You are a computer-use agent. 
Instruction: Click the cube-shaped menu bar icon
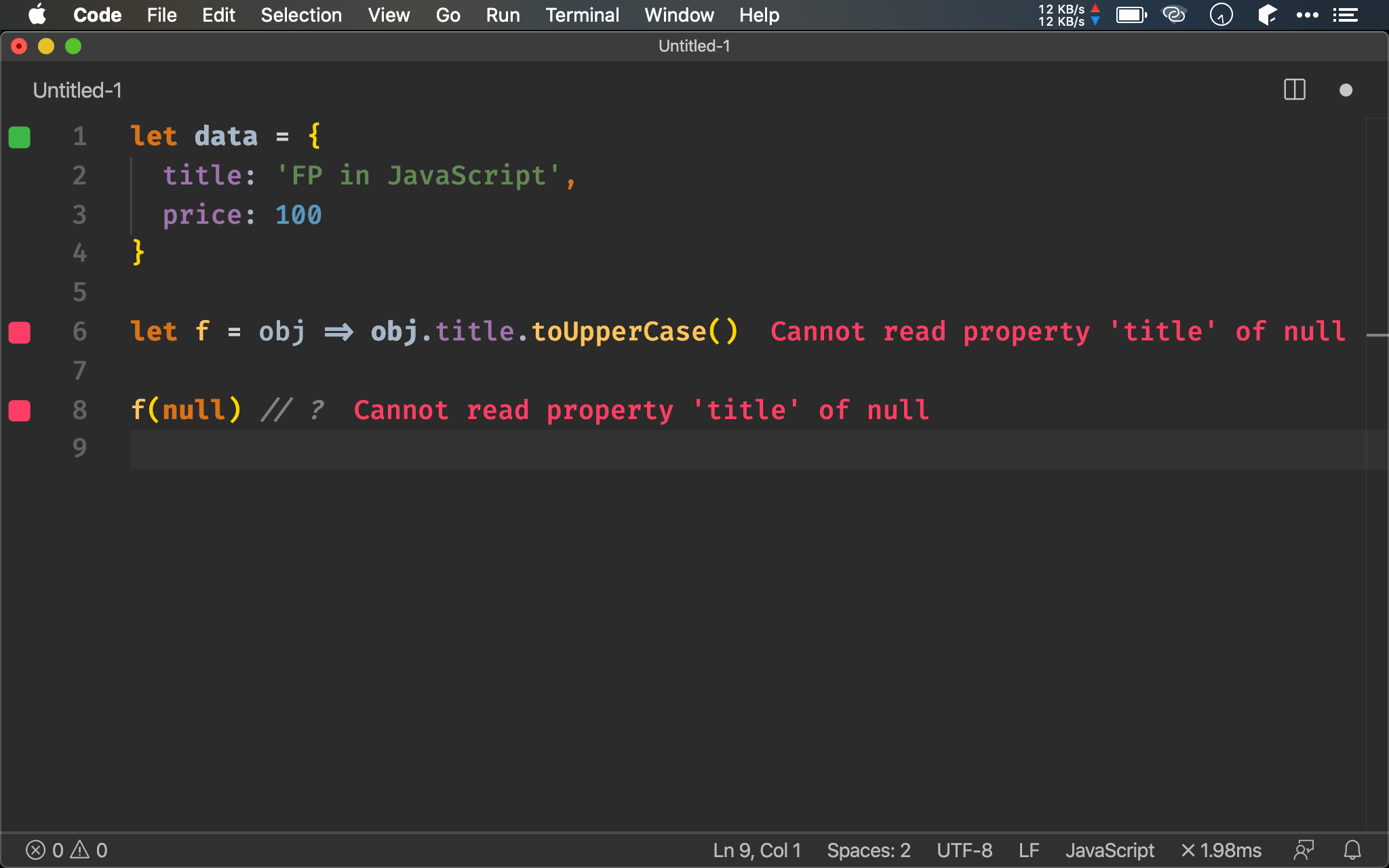click(1267, 14)
